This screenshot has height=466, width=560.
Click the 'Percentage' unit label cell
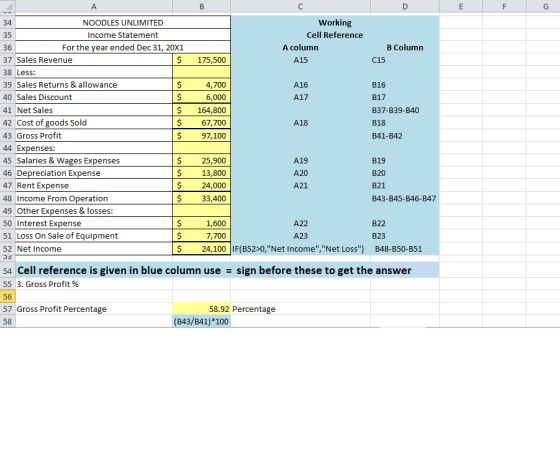coord(300,309)
